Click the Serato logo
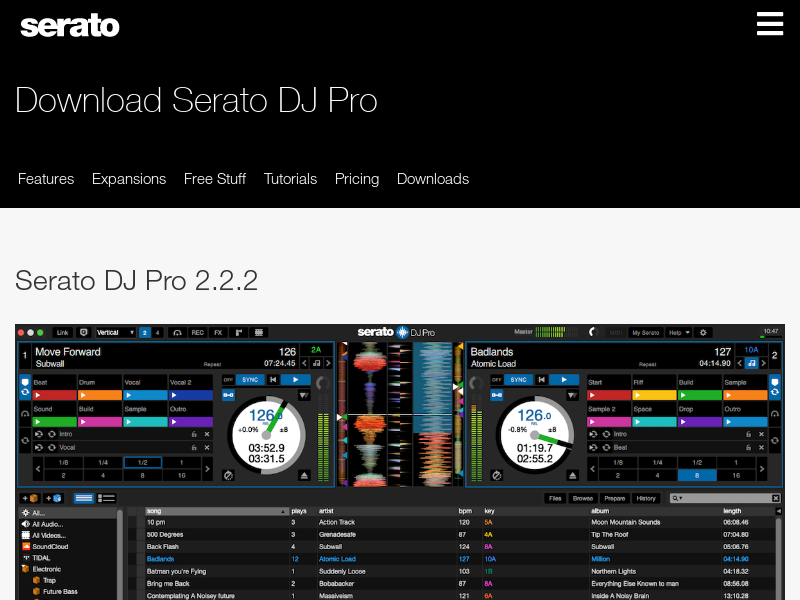800x600 pixels. tap(70, 26)
